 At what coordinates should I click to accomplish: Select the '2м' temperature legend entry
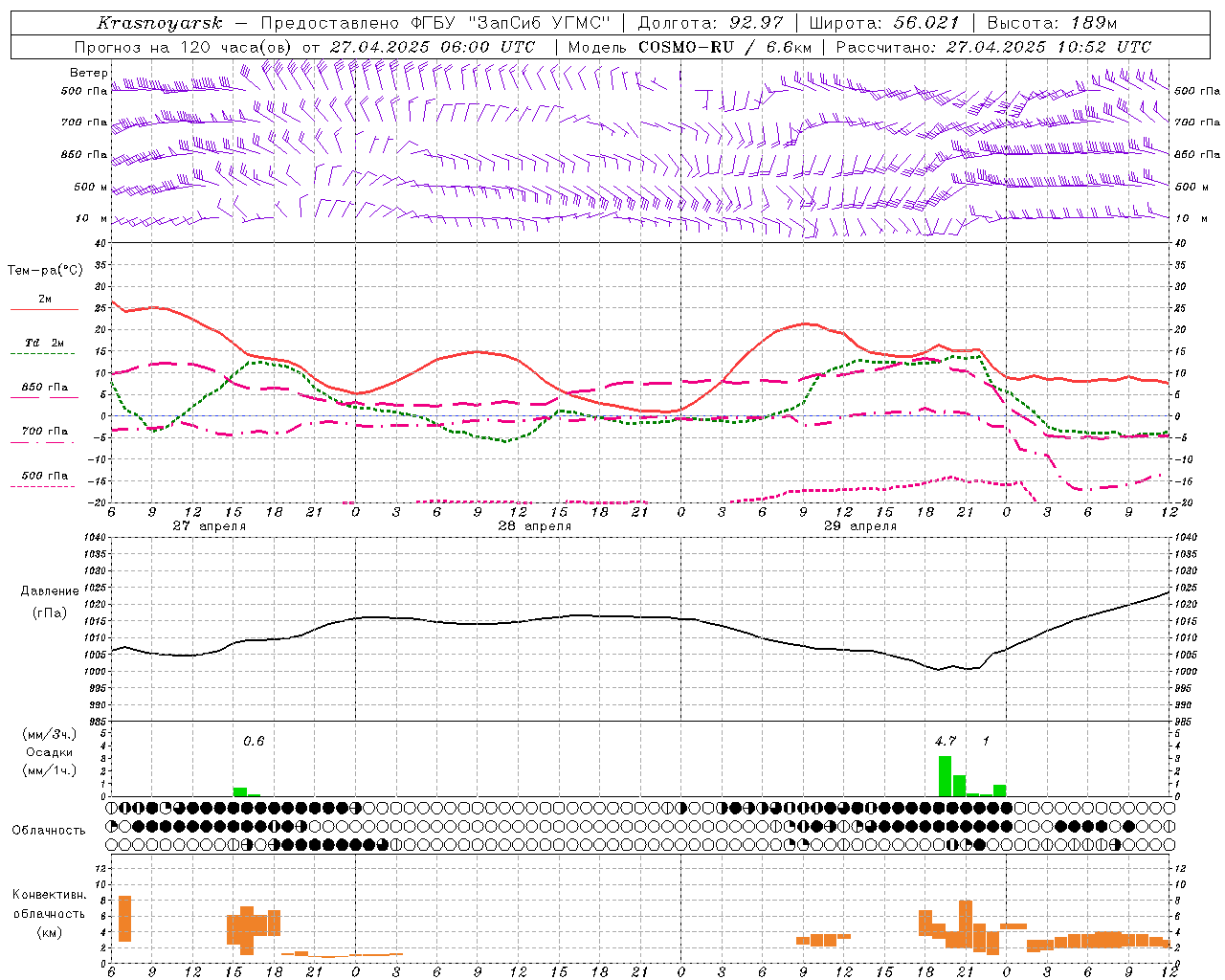(44, 300)
